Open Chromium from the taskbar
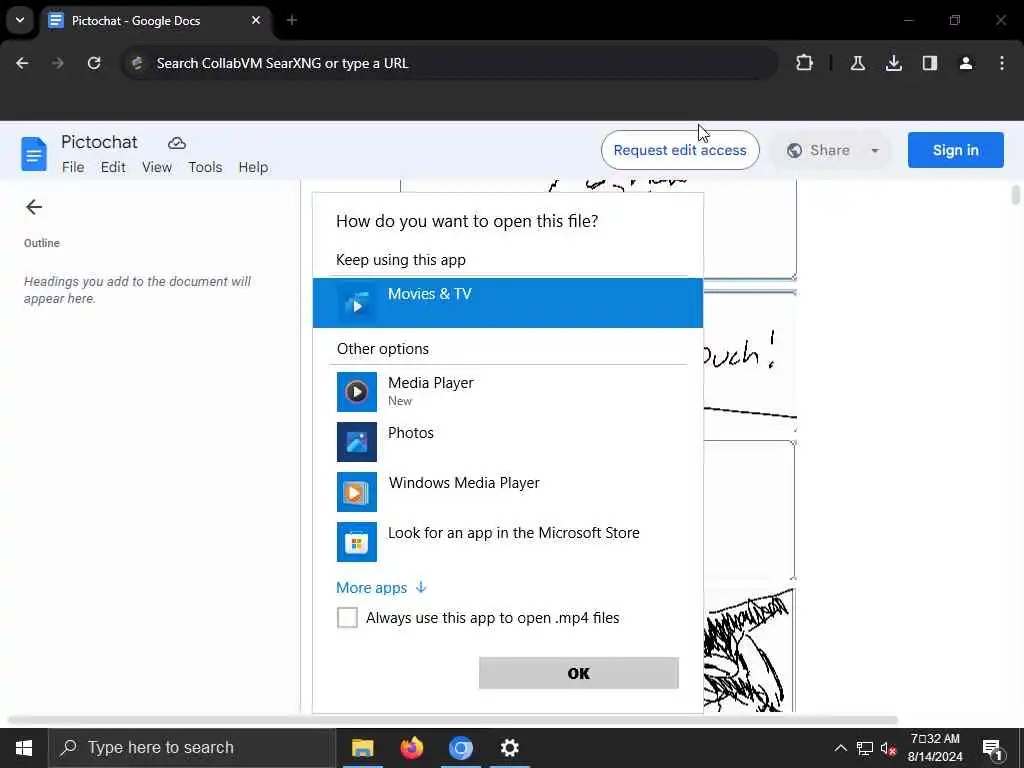Image resolution: width=1024 pixels, height=768 pixels. coord(460,748)
